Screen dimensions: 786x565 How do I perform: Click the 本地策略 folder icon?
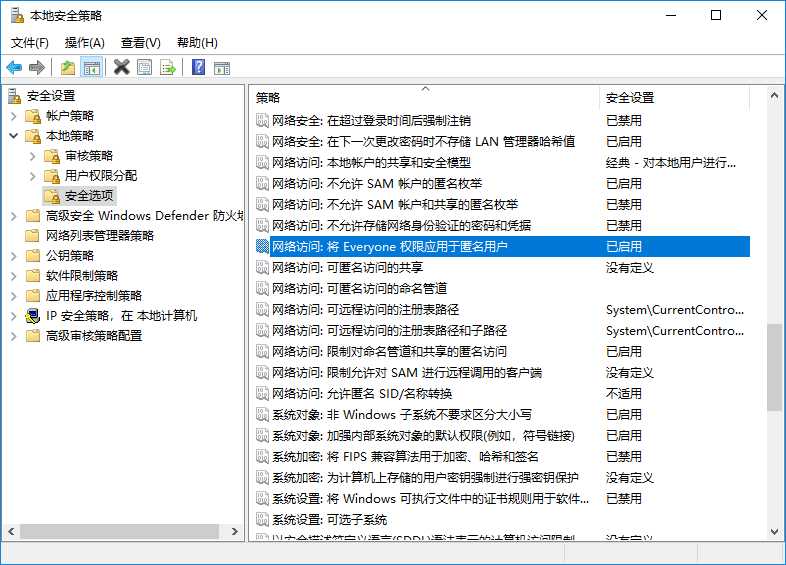point(33,136)
